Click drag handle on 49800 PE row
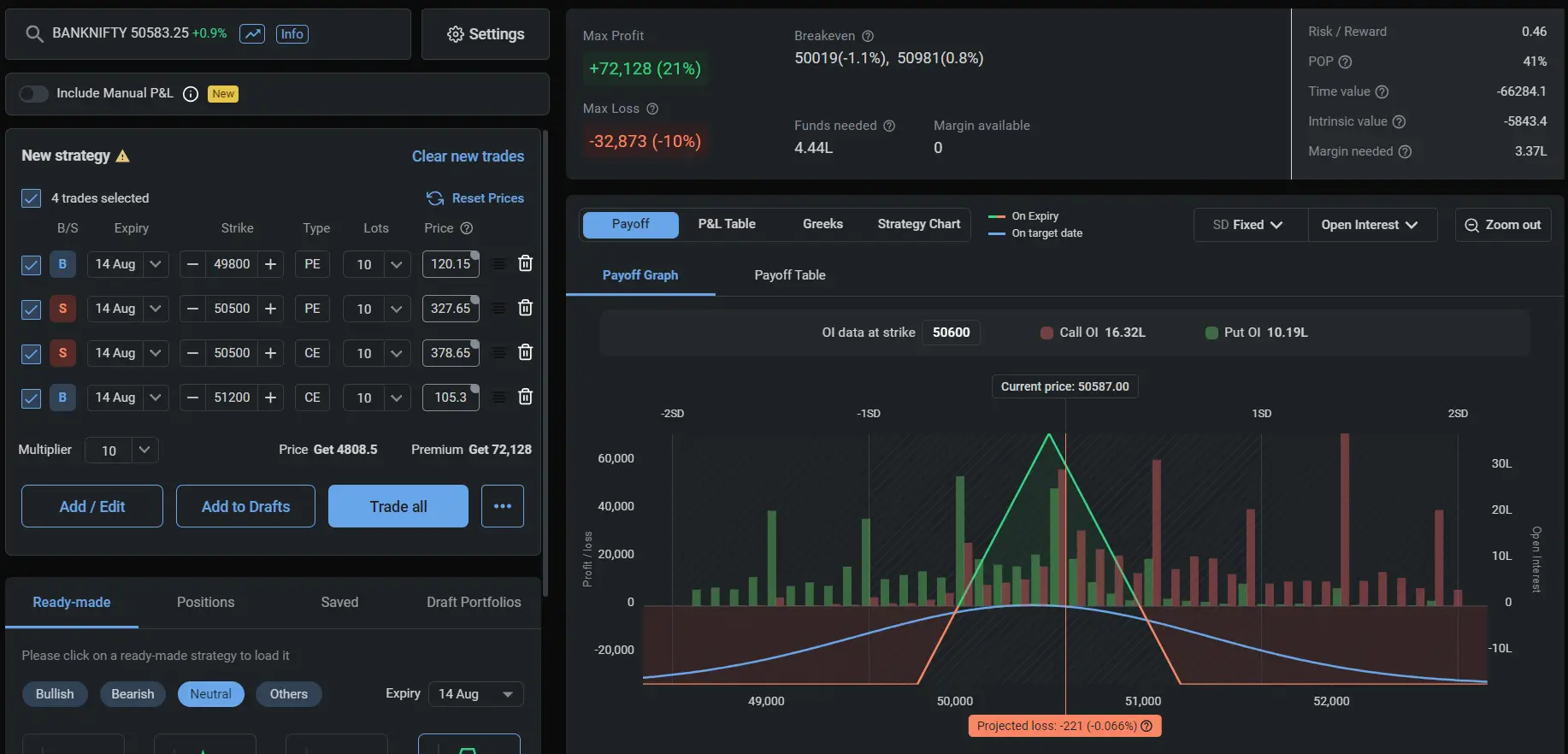This screenshot has width=1568, height=754. pos(499,264)
